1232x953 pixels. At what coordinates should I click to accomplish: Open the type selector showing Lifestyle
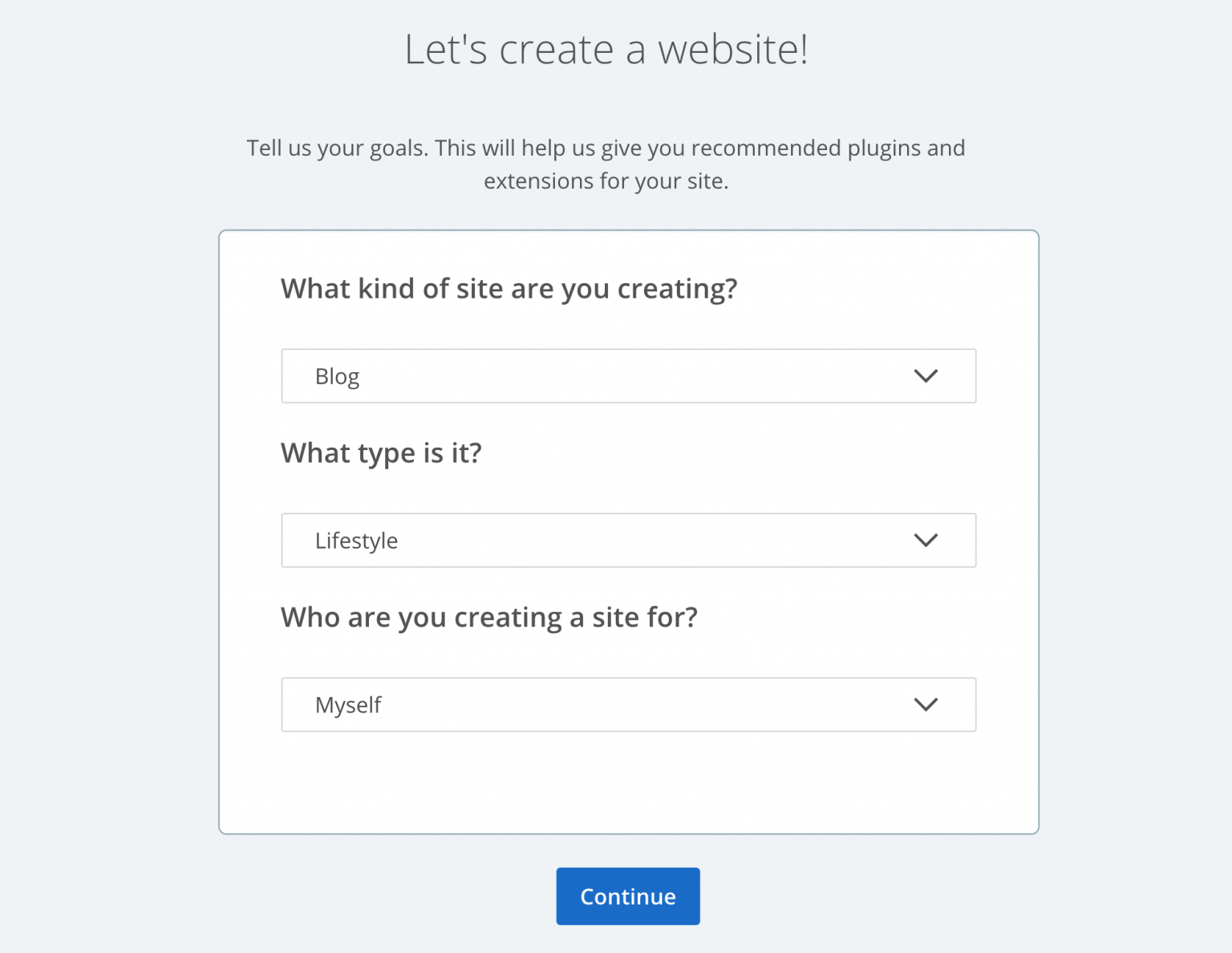pyautogui.click(x=628, y=540)
